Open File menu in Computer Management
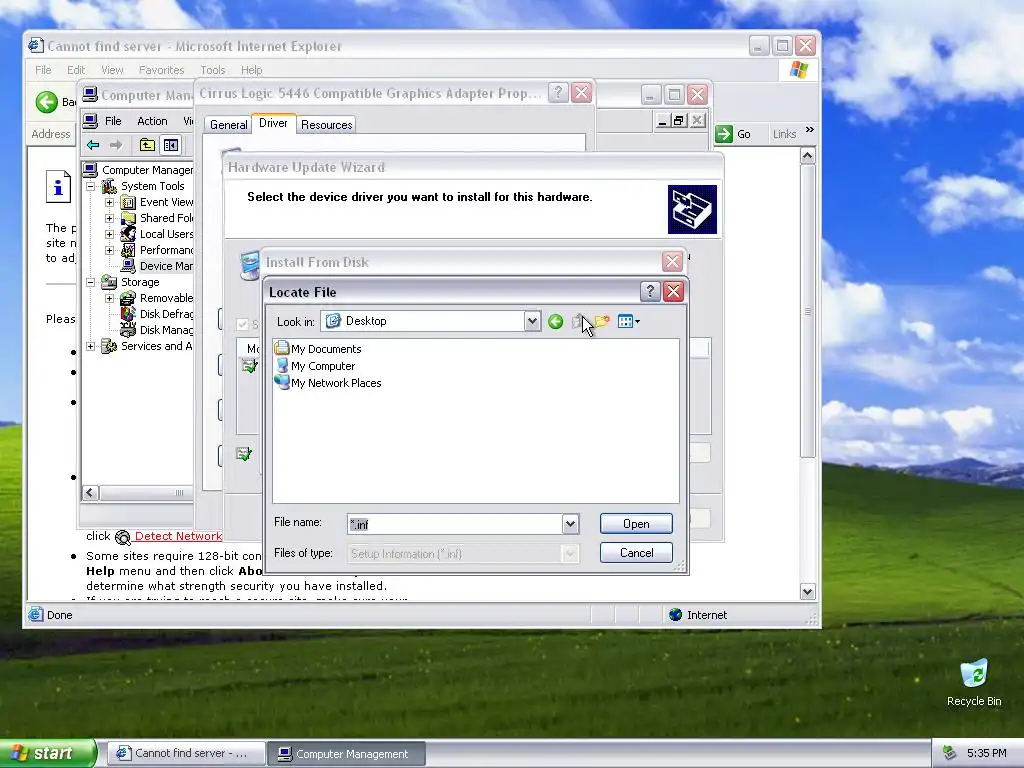 [x=113, y=121]
